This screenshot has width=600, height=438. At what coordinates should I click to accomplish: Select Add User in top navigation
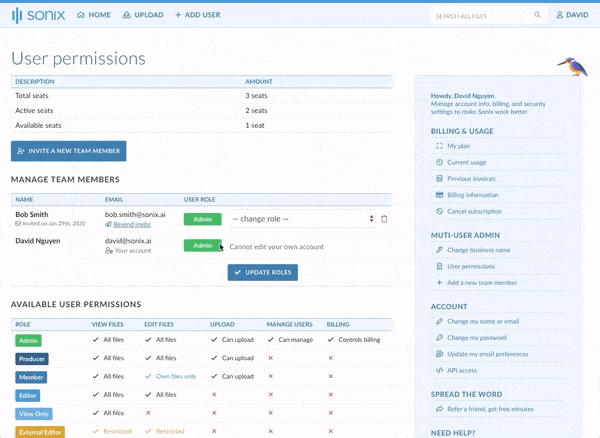(198, 15)
